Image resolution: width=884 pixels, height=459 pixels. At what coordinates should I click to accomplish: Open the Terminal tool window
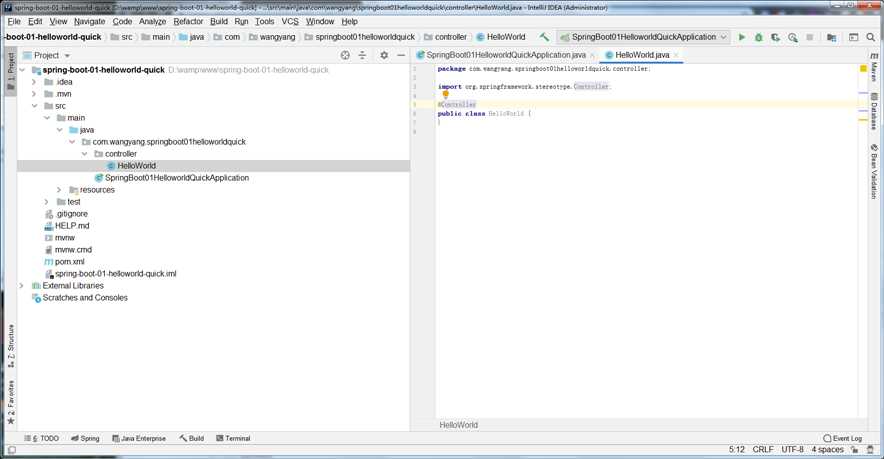[x=233, y=438]
